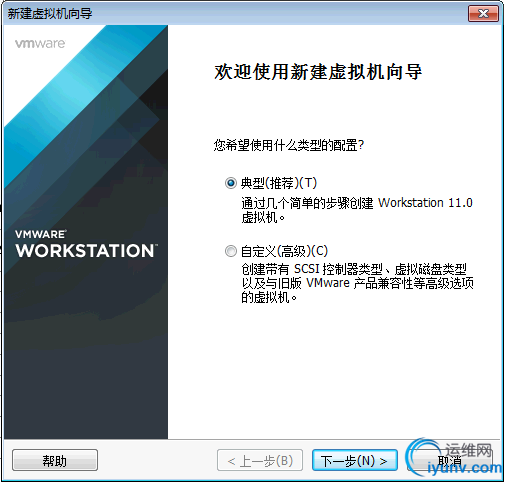This screenshot has height=484, width=508.
Task: Select the 典型(推荐)(T) radio button
Action: [230, 183]
